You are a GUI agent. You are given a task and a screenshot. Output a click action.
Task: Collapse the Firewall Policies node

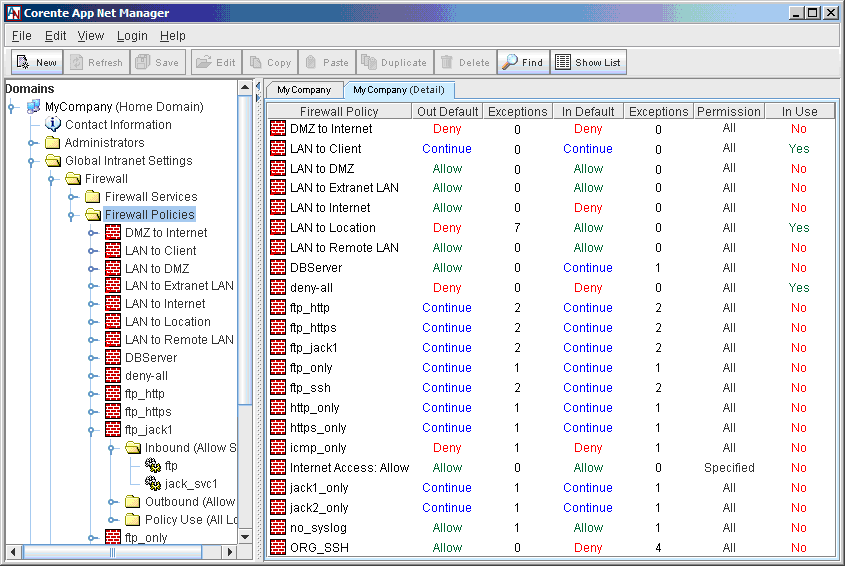pos(72,215)
